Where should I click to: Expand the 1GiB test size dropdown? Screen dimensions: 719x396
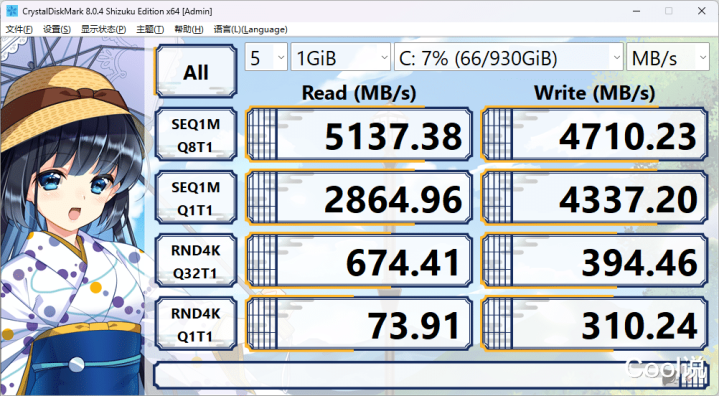(341, 57)
